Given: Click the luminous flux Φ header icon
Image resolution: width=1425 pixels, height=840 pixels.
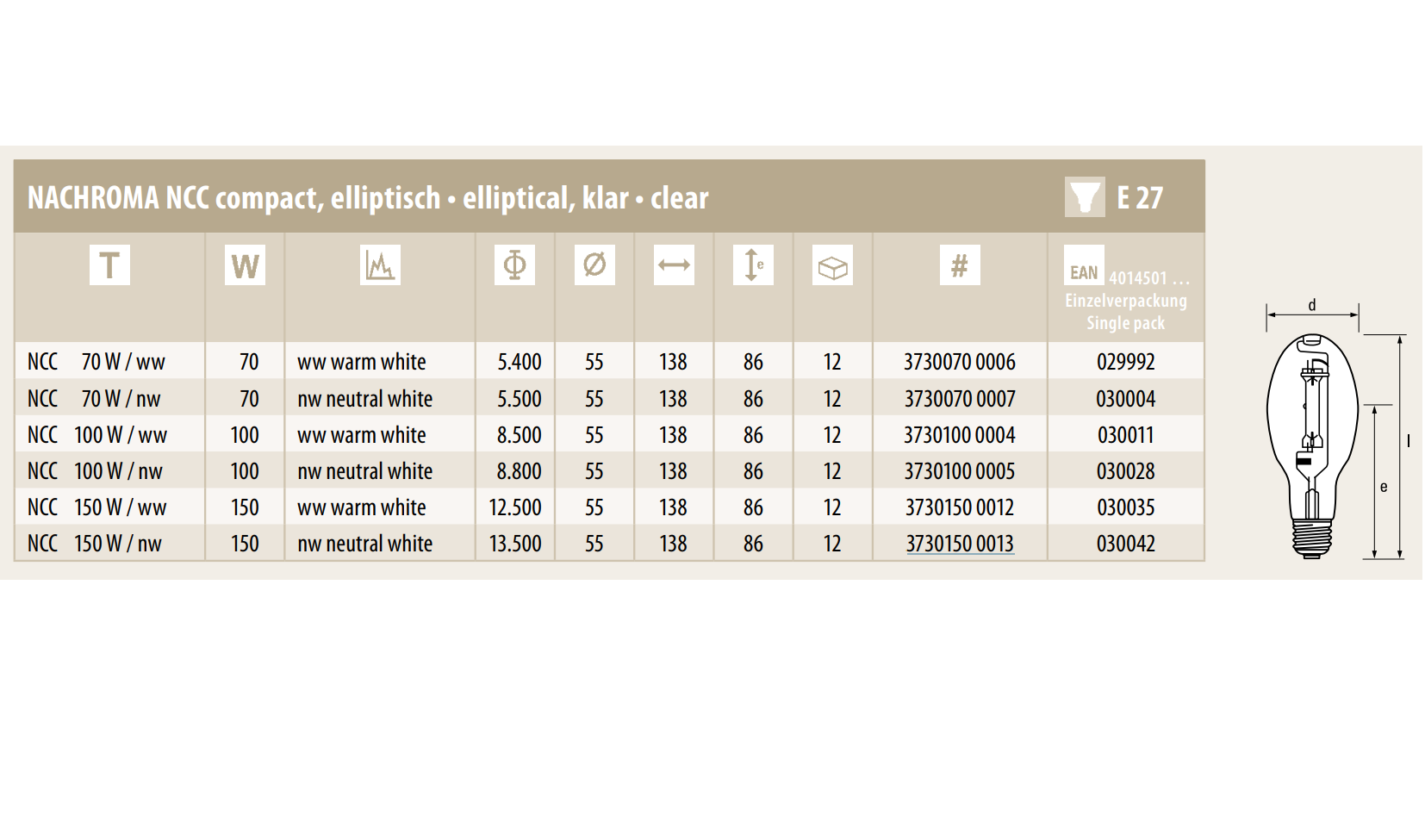Looking at the screenshot, I should 514,264.
